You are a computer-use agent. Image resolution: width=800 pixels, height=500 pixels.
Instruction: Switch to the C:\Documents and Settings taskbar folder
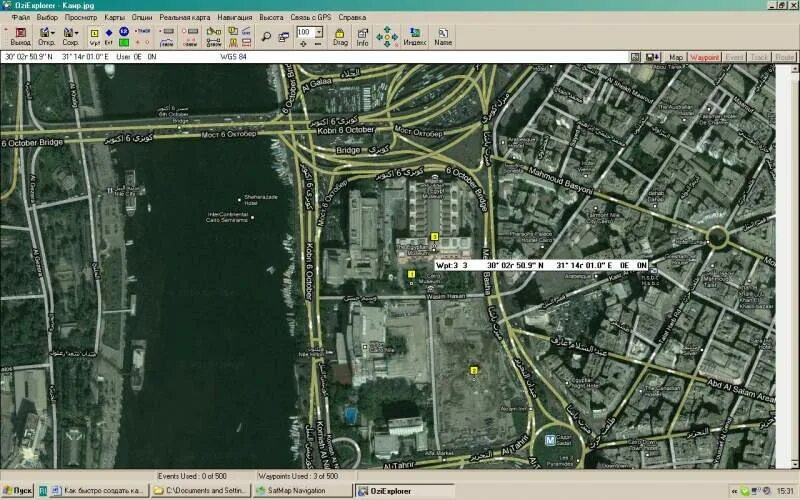202,491
